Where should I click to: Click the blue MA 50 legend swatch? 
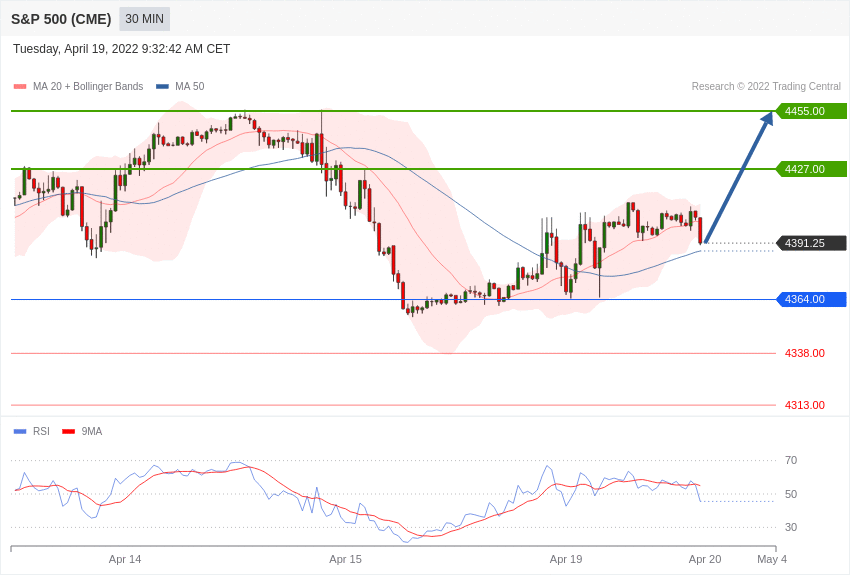coord(162,86)
